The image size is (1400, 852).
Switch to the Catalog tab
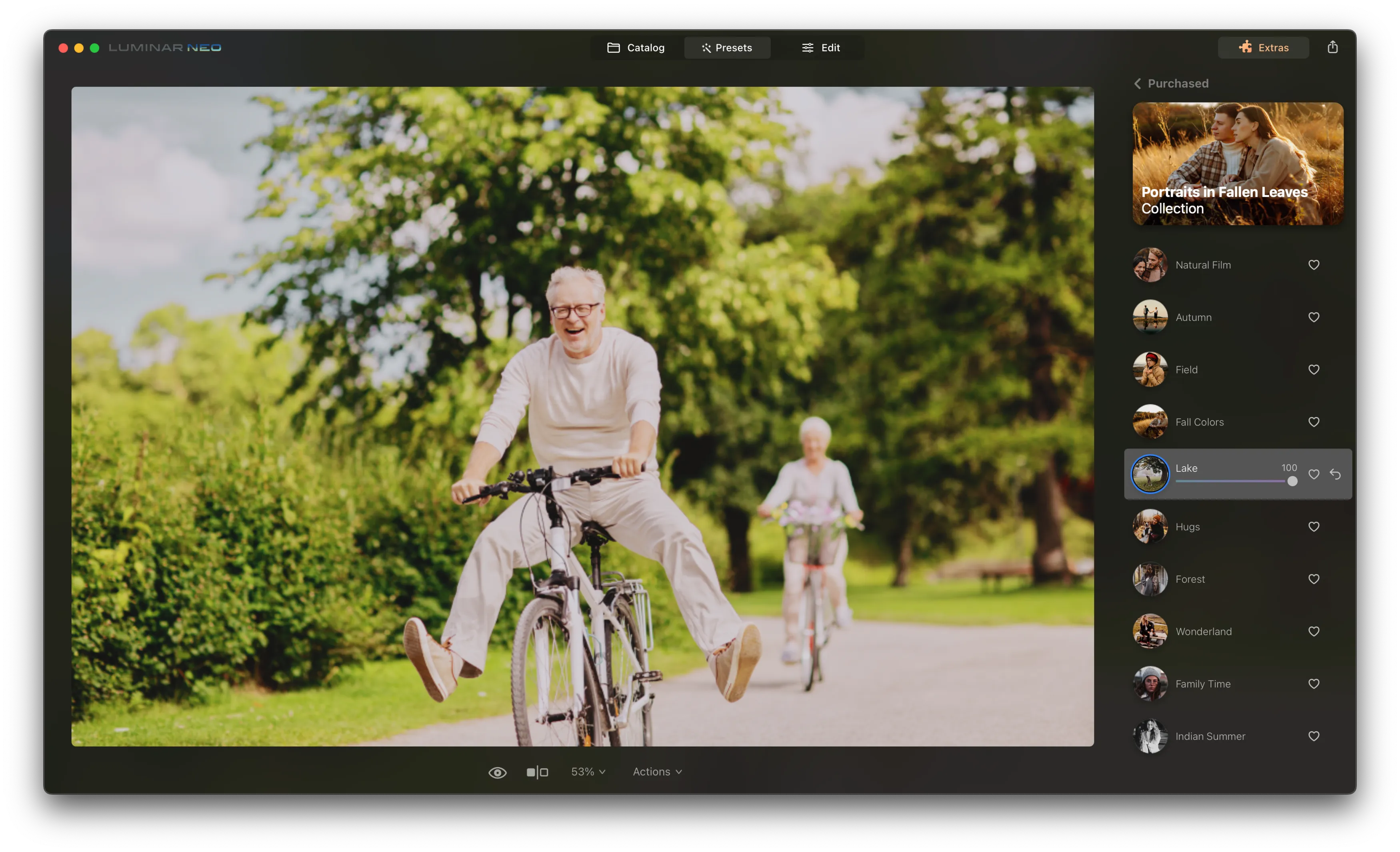pos(636,48)
